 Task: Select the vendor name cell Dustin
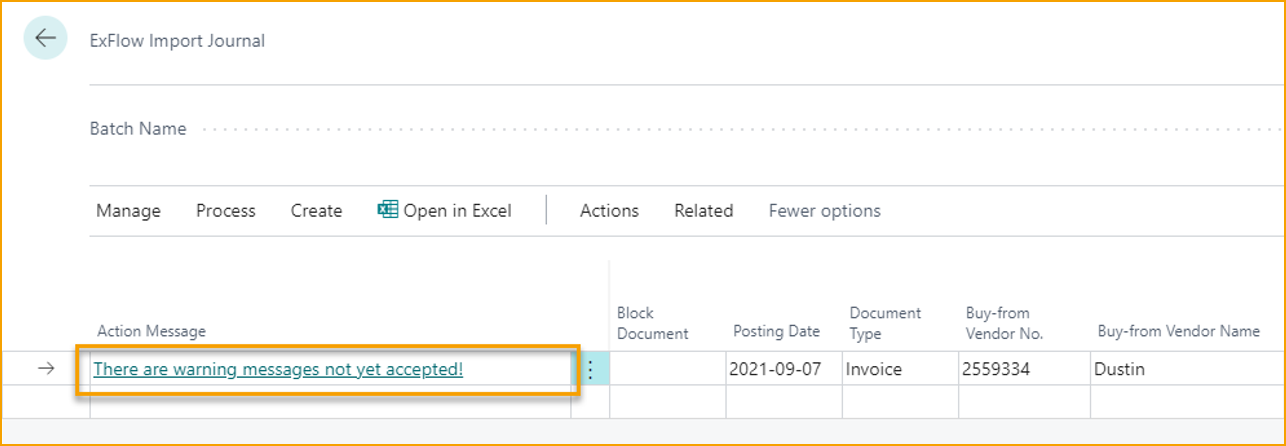pos(1188,369)
